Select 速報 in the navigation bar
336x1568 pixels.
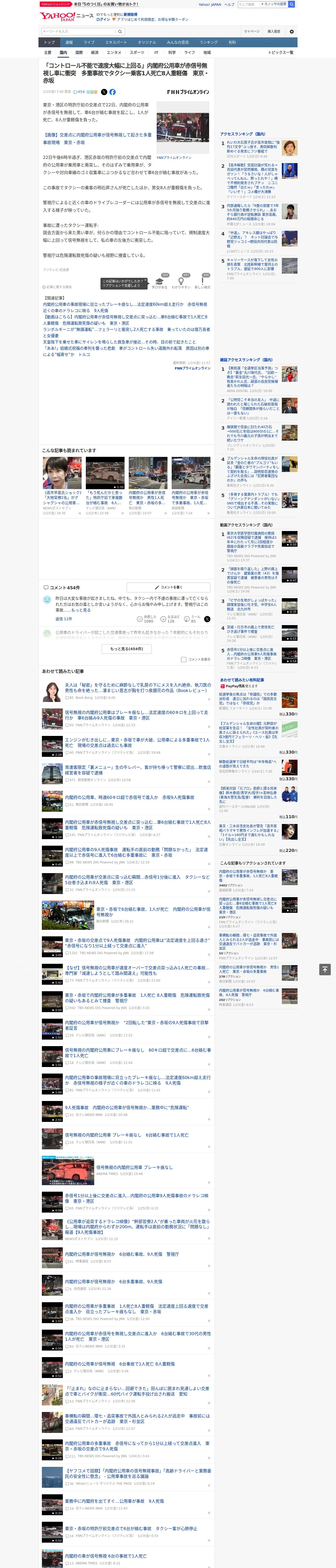(x=69, y=42)
